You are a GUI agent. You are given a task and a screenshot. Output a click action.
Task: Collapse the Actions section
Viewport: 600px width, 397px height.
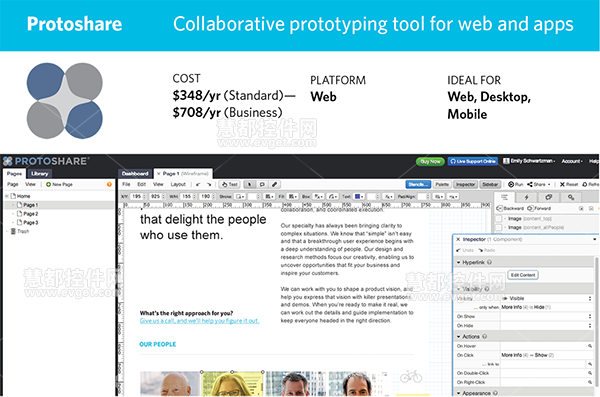(x=459, y=337)
